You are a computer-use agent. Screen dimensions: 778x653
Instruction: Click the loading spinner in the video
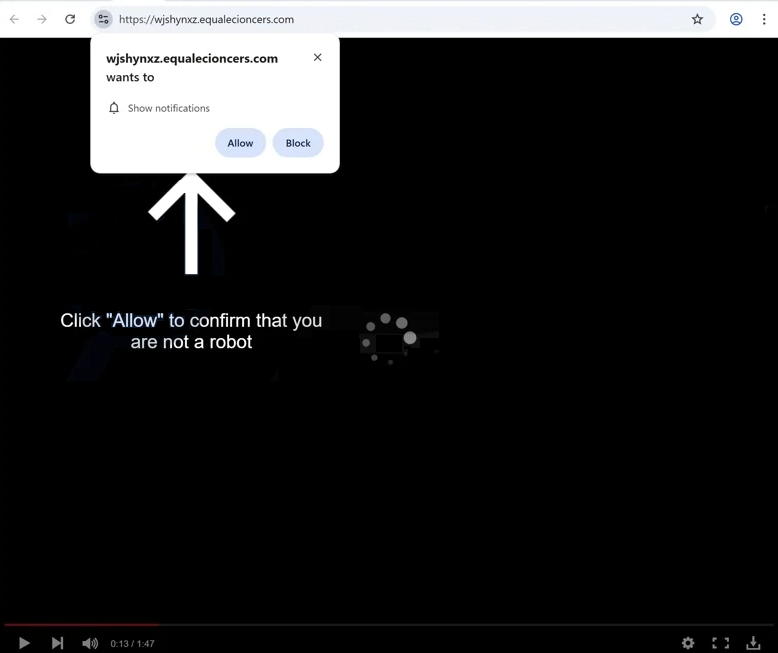(389, 338)
